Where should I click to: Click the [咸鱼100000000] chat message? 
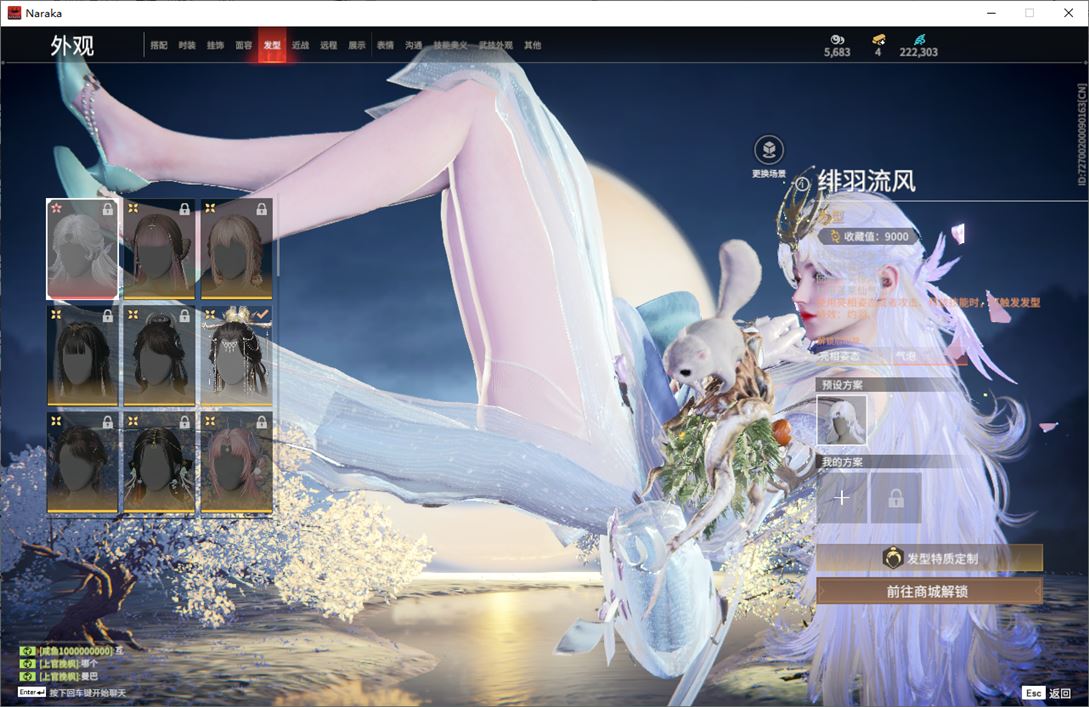(x=81, y=651)
